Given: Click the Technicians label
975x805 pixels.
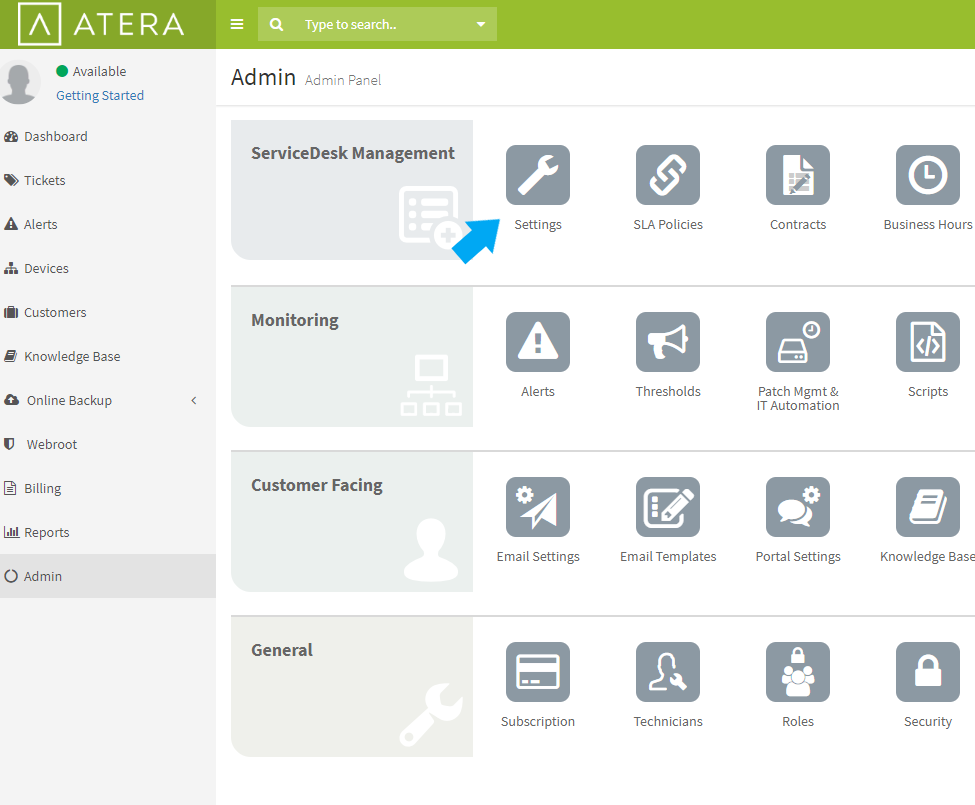Looking at the screenshot, I should tap(668, 721).
